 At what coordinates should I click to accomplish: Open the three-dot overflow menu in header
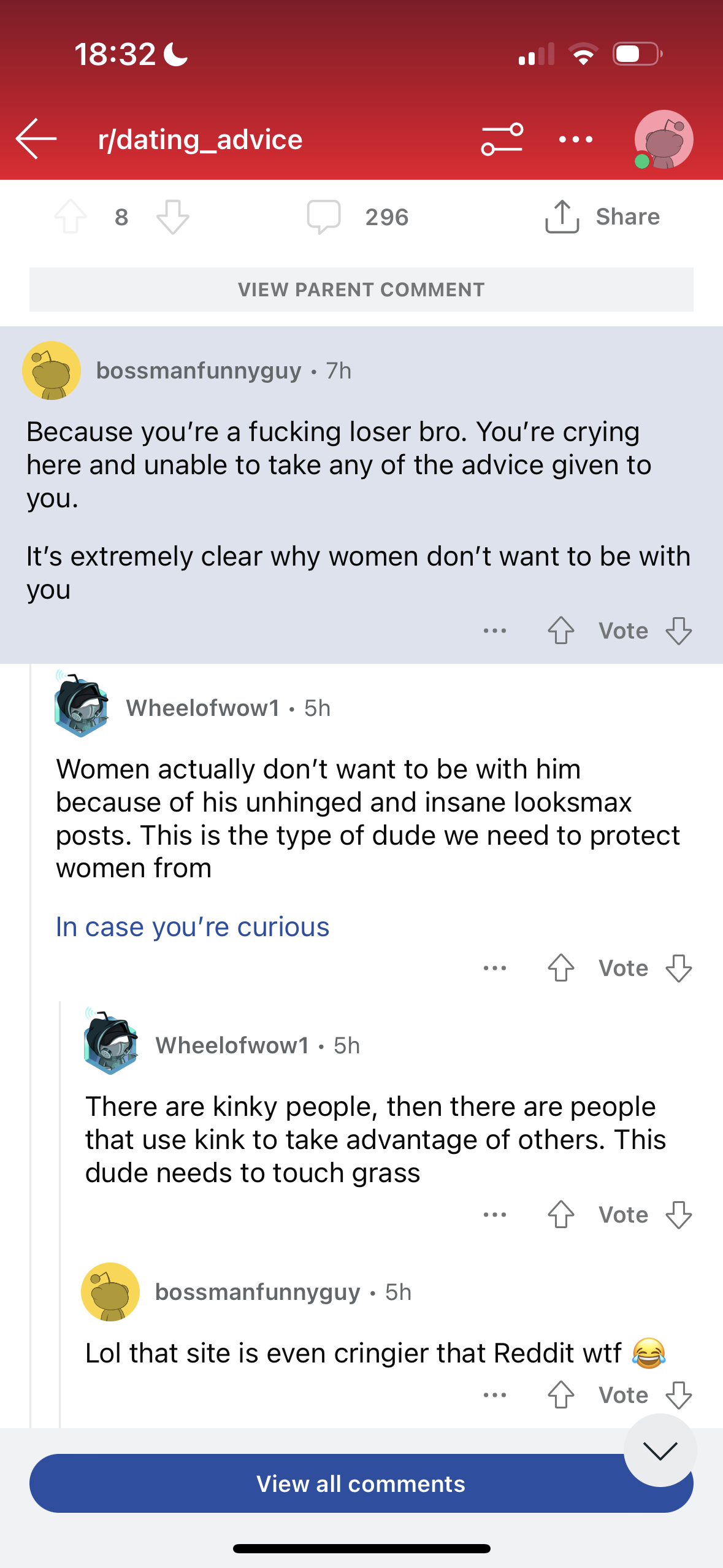click(x=576, y=139)
